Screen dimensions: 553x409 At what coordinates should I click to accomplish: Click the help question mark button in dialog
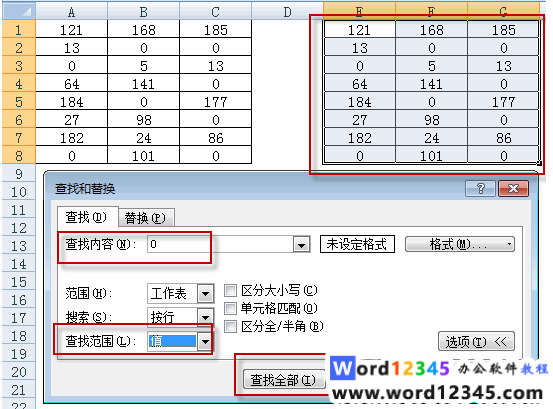click(481, 189)
